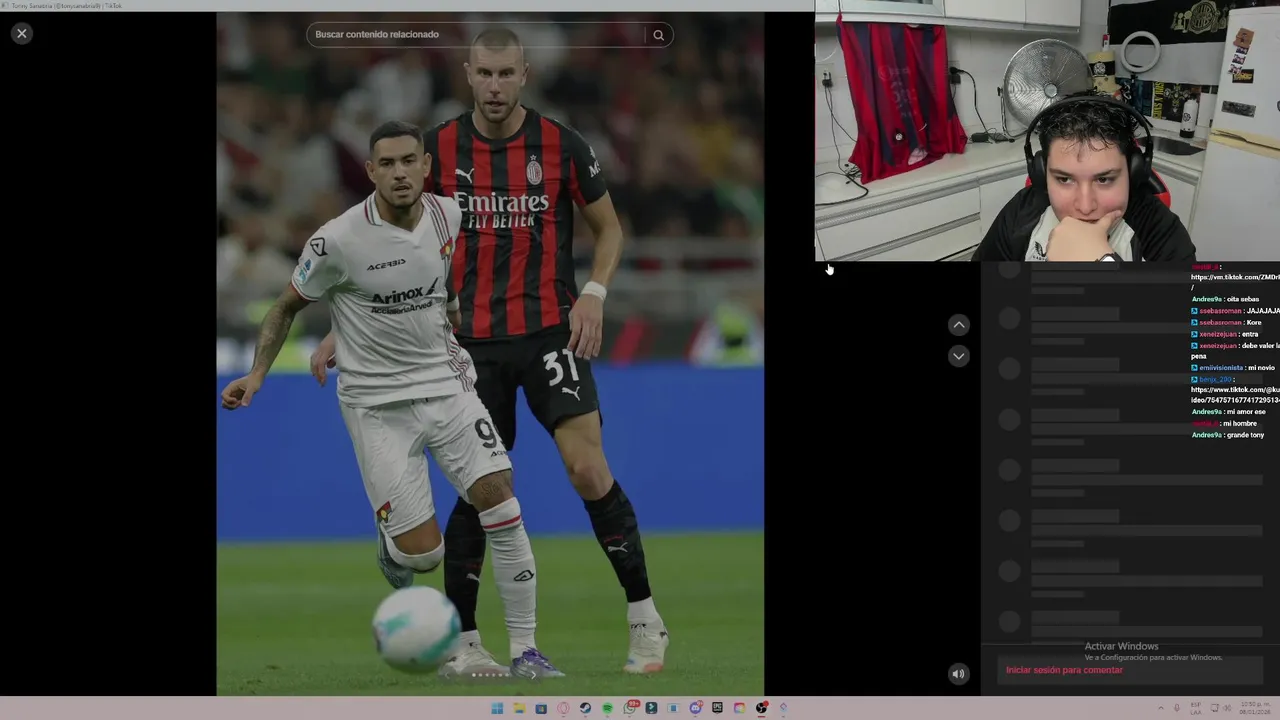Open the Windows Start menu
This screenshot has height=720, width=1280.
pos(497,708)
